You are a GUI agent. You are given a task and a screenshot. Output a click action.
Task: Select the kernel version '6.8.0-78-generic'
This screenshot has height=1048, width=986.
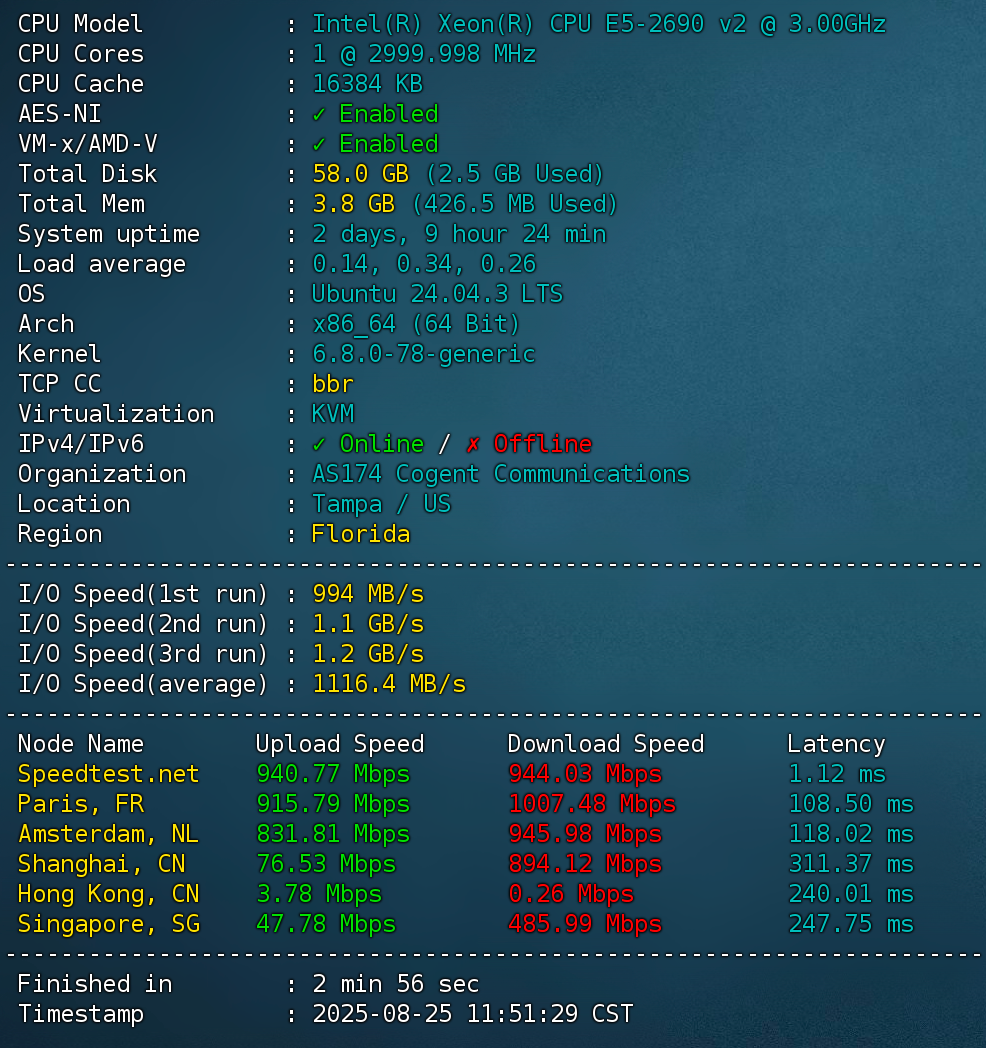click(x=424, y=354)
